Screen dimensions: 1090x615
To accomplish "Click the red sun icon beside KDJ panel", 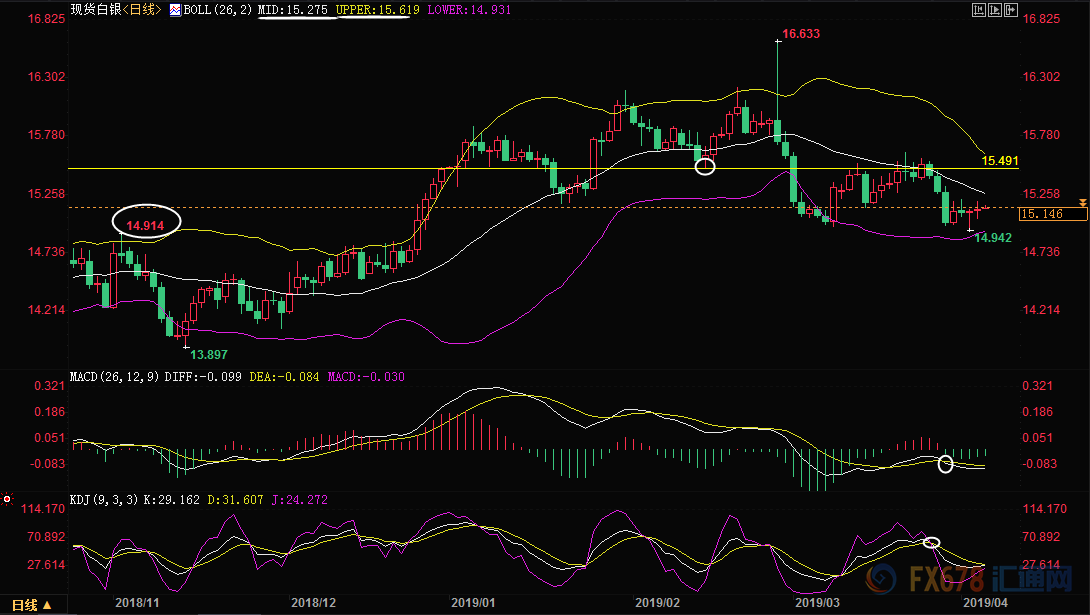I will click(7, 499).
